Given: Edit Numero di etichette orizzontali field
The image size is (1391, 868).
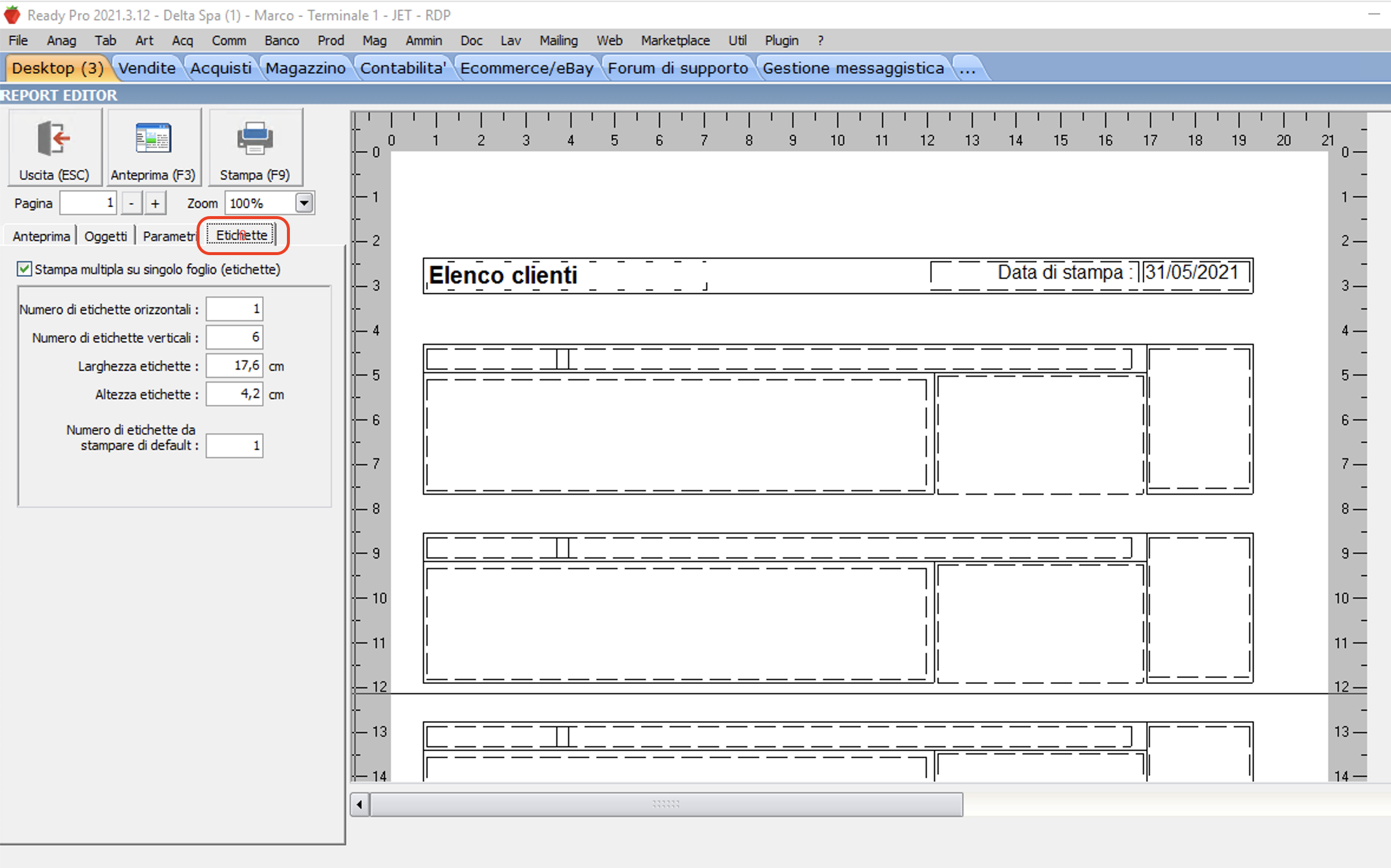Looking at the screenshot, I should [x=234, y=309].
